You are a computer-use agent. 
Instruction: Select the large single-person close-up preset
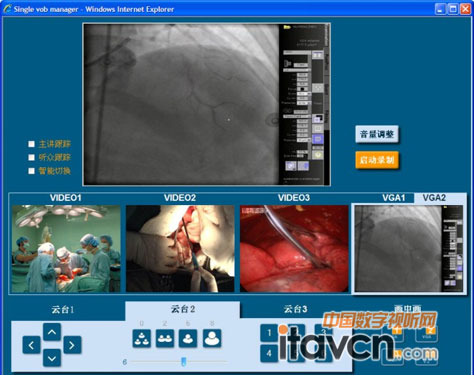(212, 338)
